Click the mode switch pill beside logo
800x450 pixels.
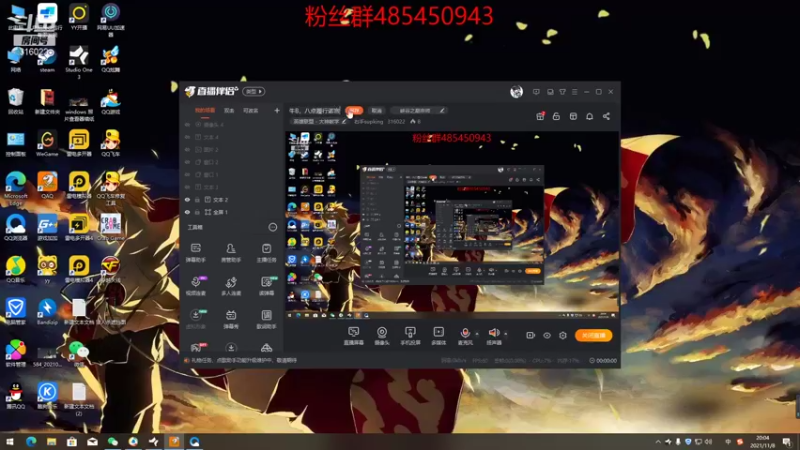click(254, 91)
